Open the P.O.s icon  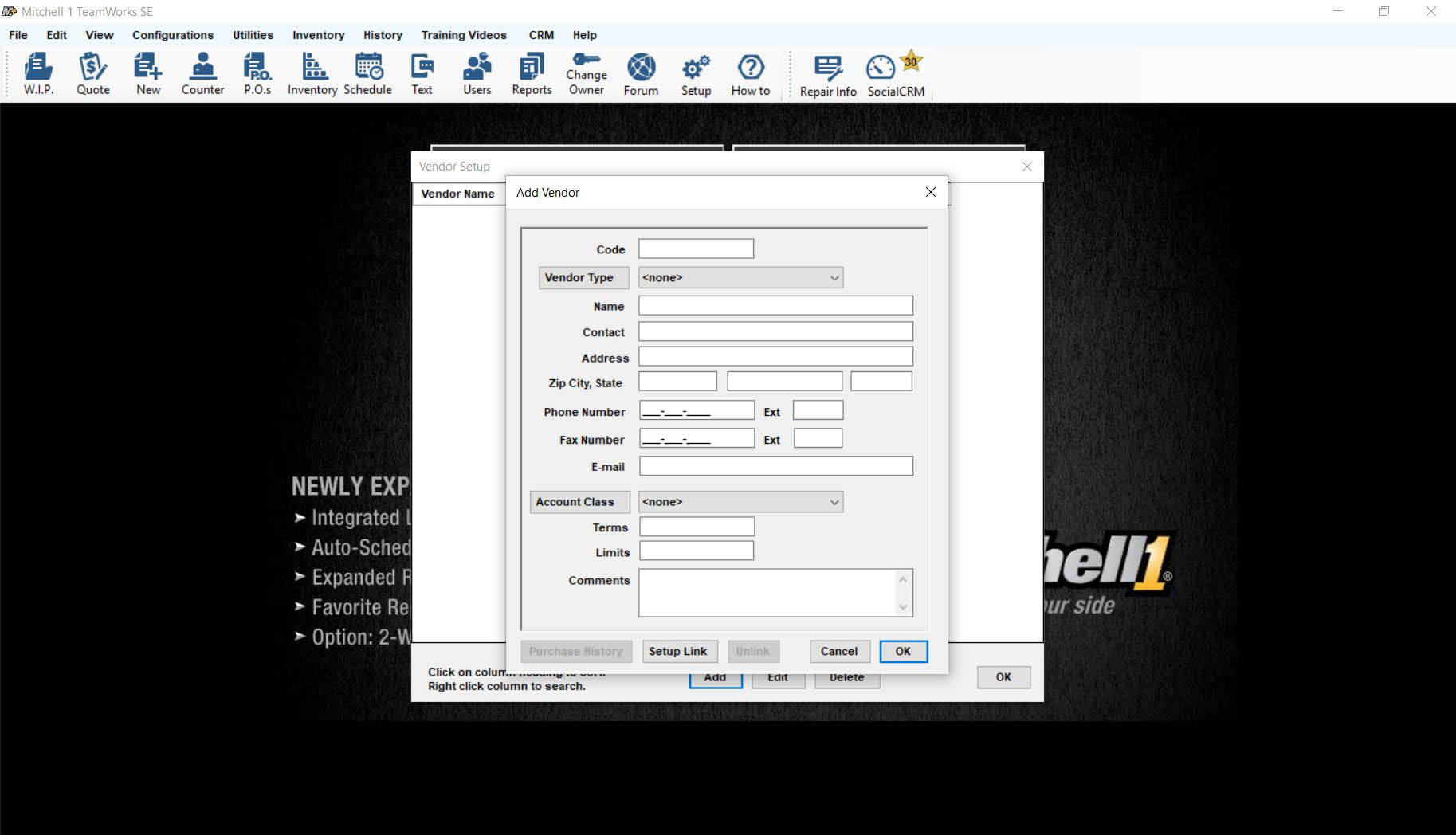256,73
